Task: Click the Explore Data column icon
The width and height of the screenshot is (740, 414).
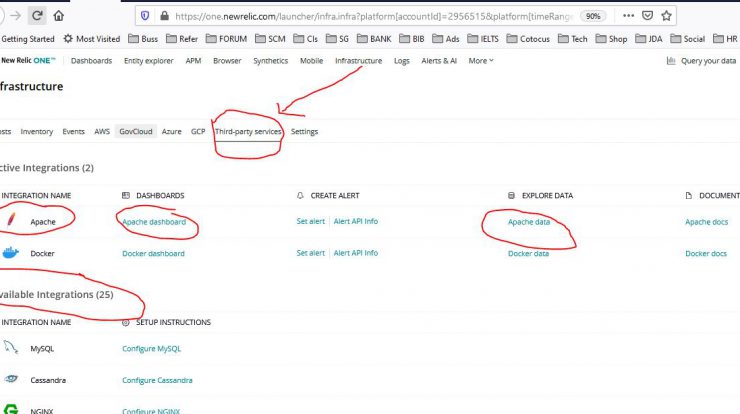Action: 511,195
